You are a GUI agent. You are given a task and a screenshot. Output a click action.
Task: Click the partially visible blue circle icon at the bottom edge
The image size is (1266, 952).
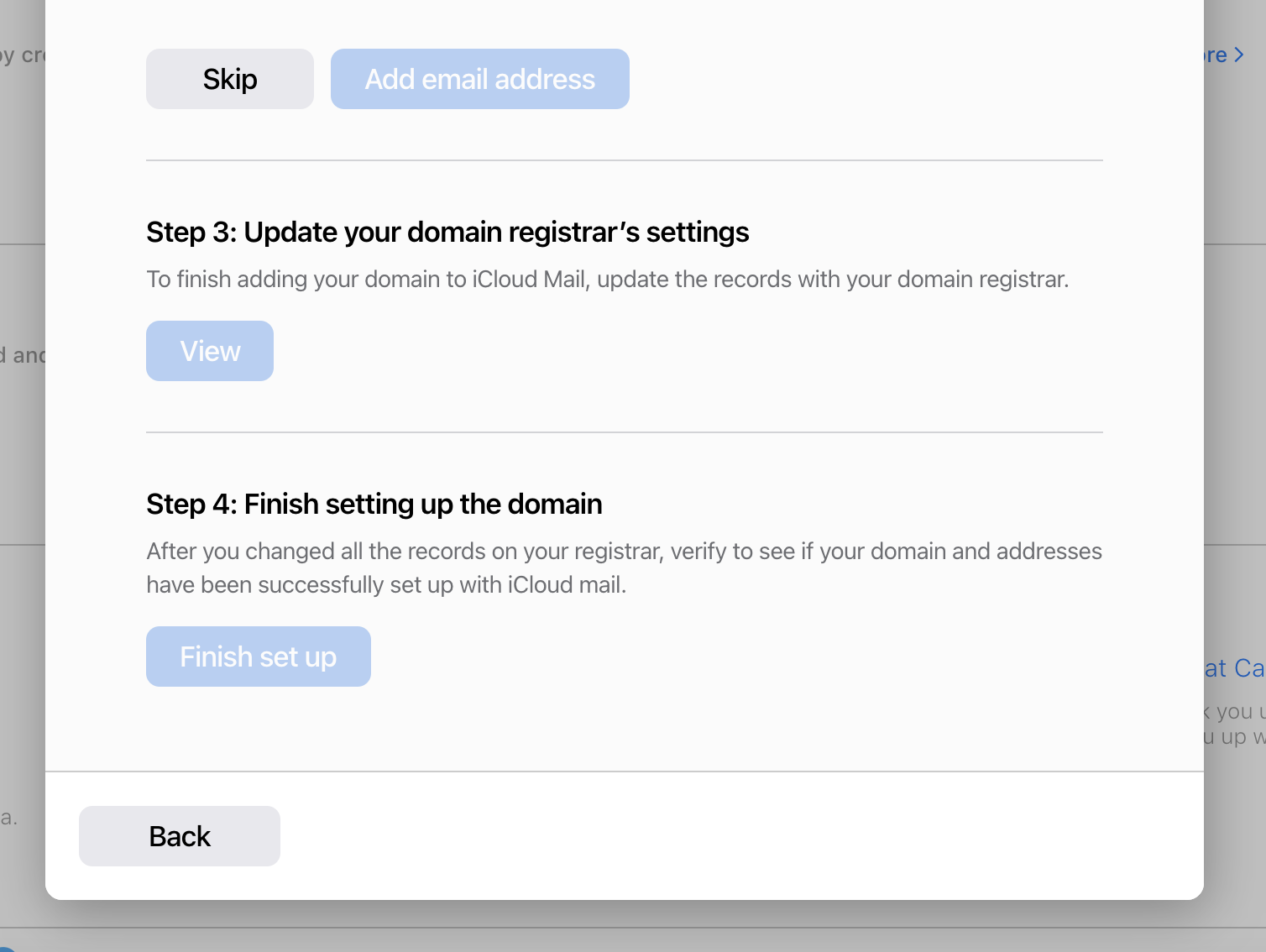(7, 948)
